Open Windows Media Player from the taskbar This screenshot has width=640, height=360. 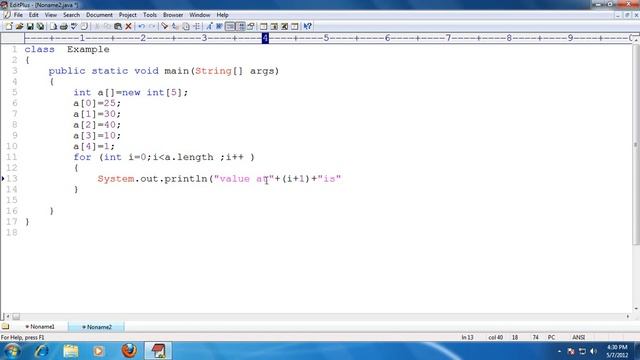(98, 351)
